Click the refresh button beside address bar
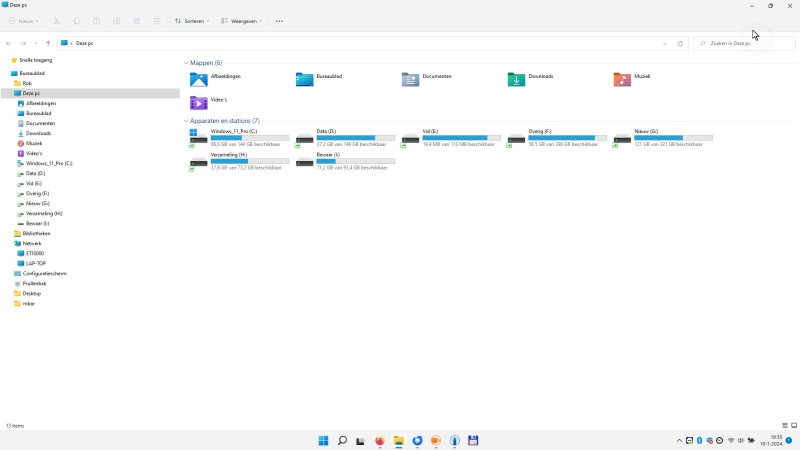Viewport: 800px width, 450px height. (680, 44)
